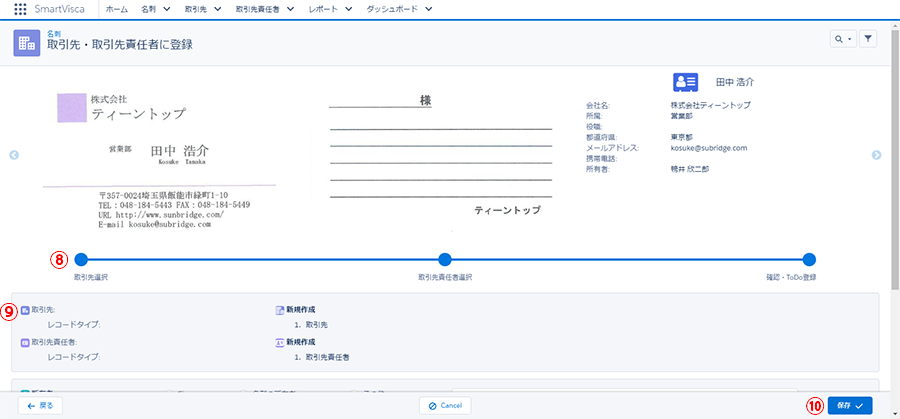Screen dimensions: 900x419
Task: Click the filter funnel icon
Action: tap(868, 39)
